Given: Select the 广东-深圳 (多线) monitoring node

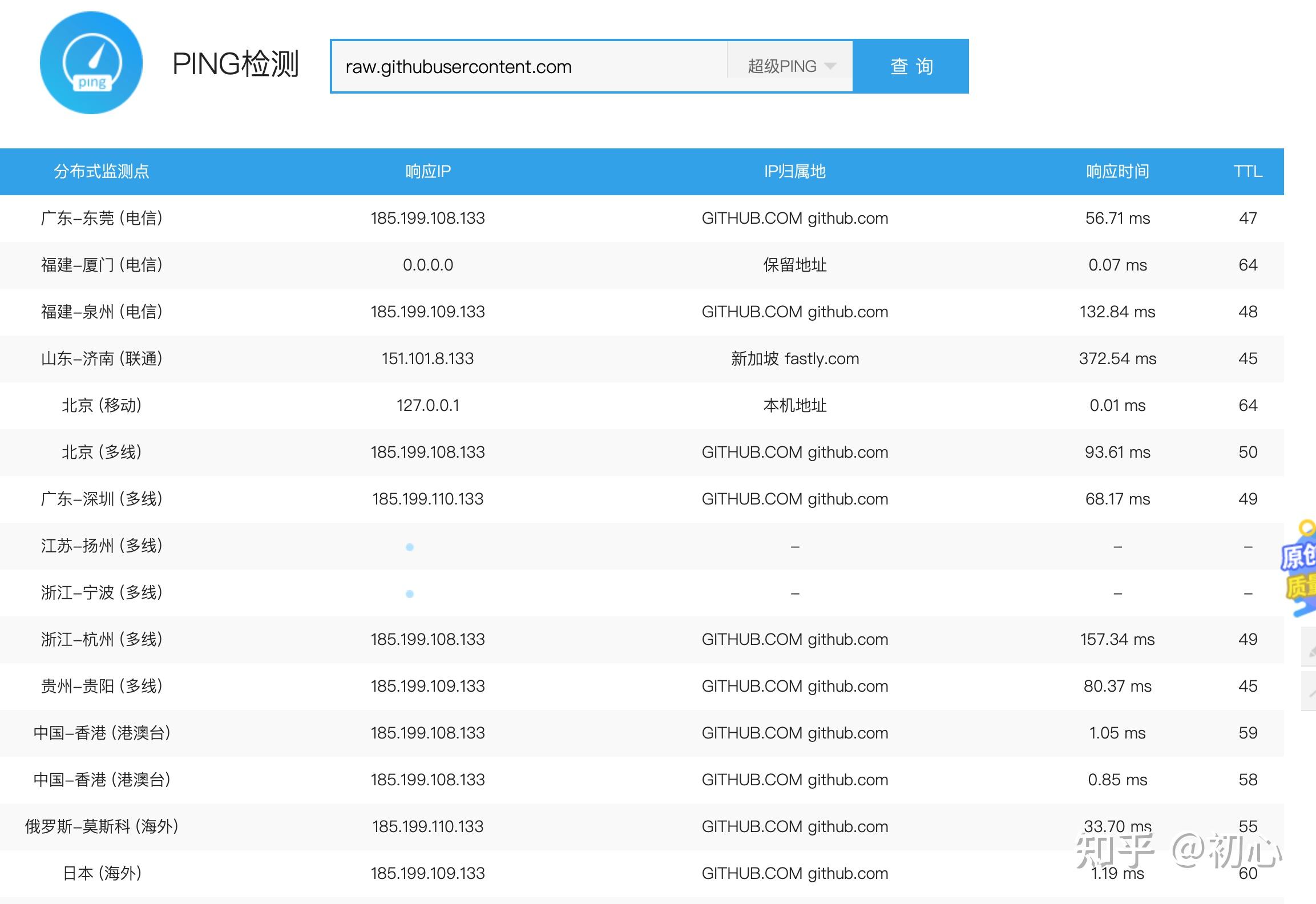Looking at the screenshot, I should tap(102, 499).
